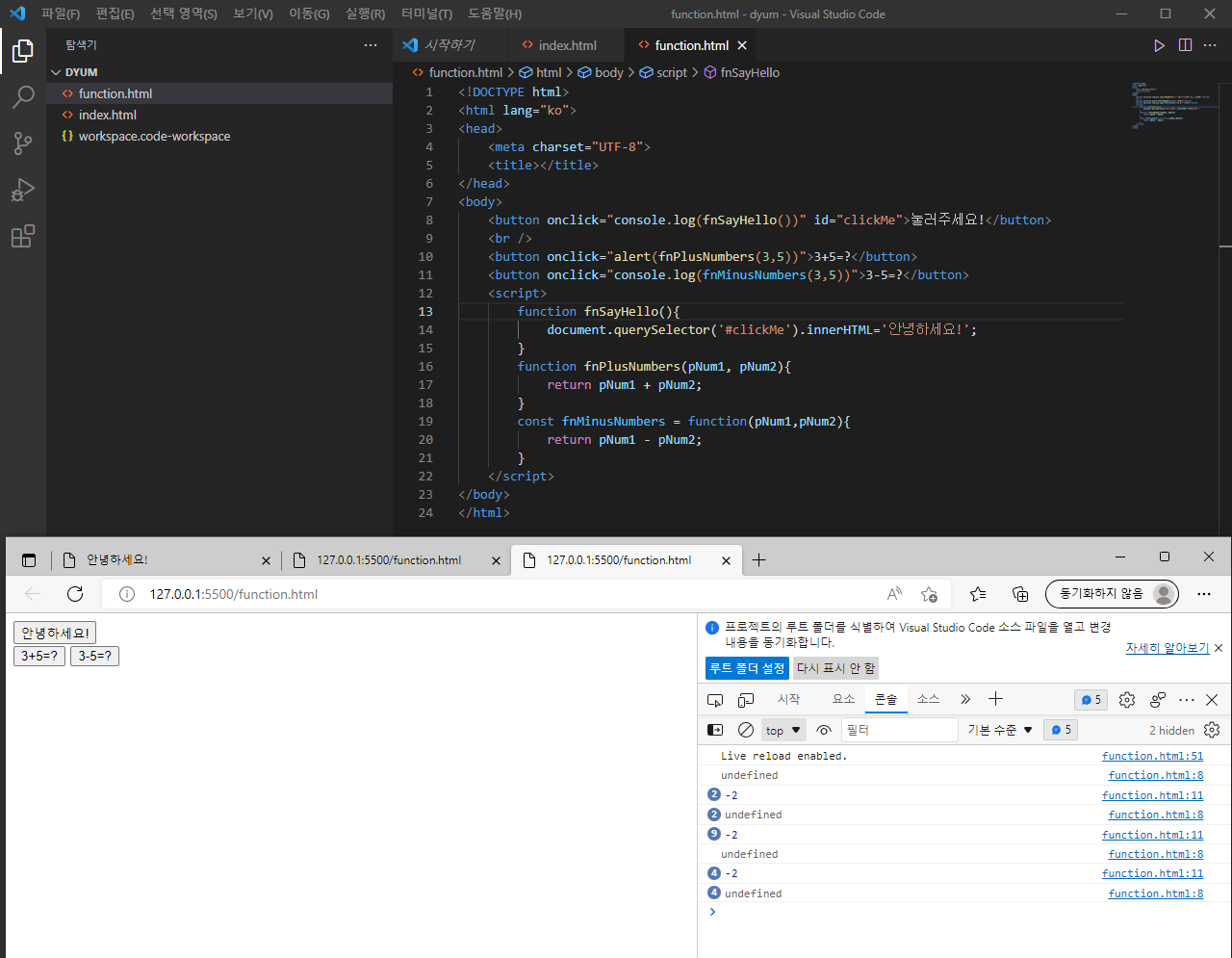
Task: Open the Source Control view
Action: tap(23, 143)
